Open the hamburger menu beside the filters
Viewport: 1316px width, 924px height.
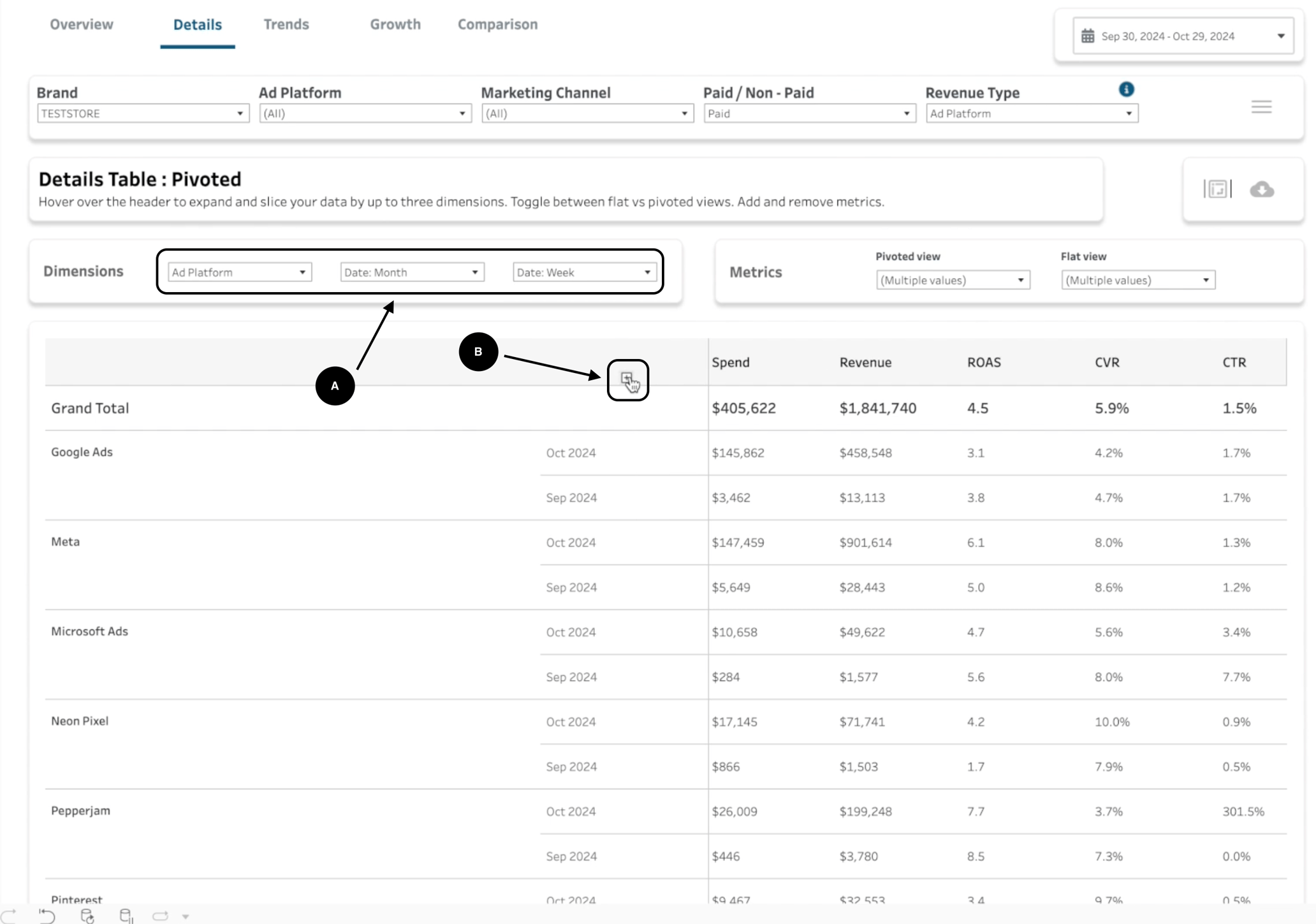click(1261, 106)
